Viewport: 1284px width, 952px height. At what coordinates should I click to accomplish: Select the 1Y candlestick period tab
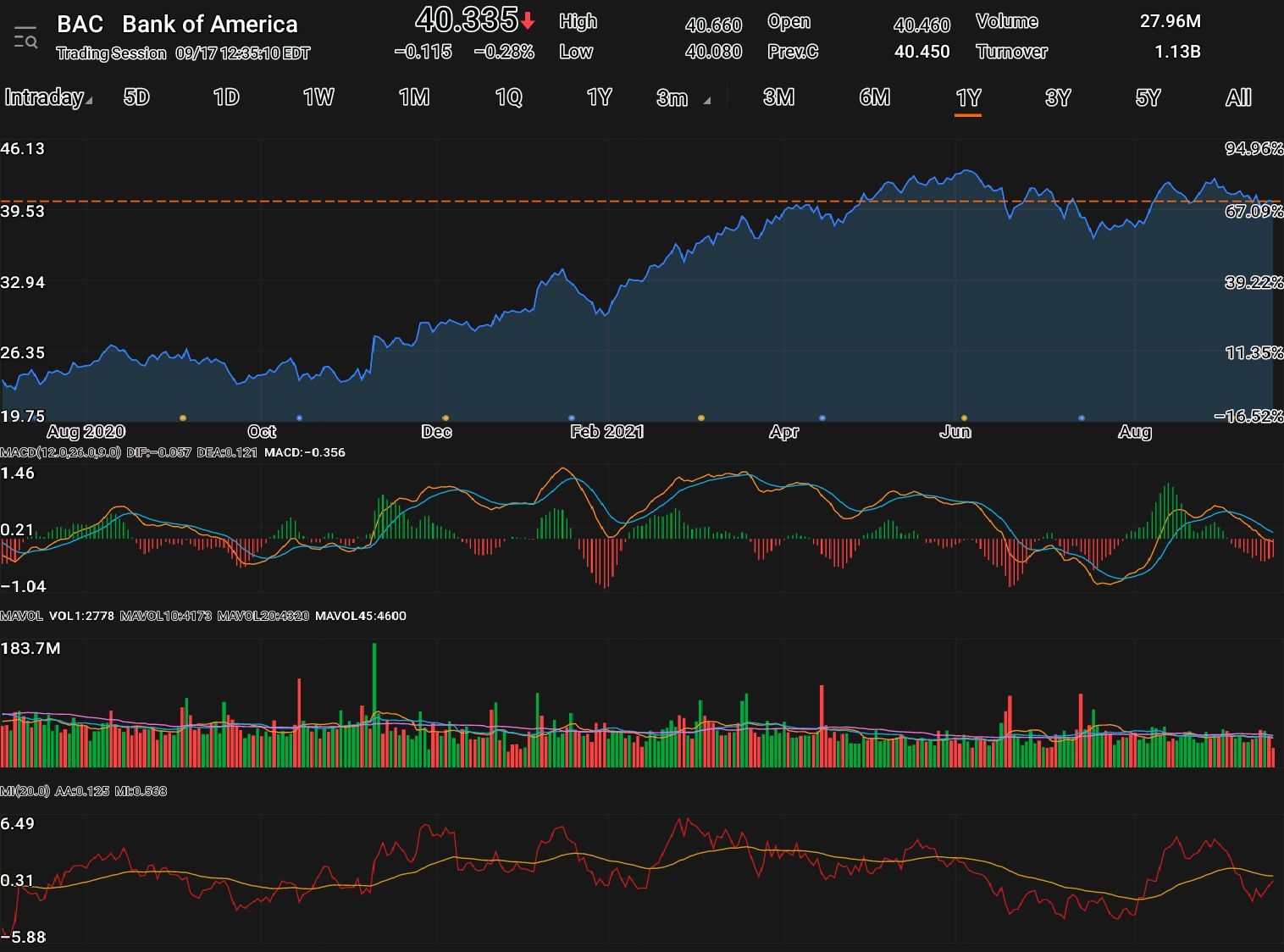[x=599, y=97]
